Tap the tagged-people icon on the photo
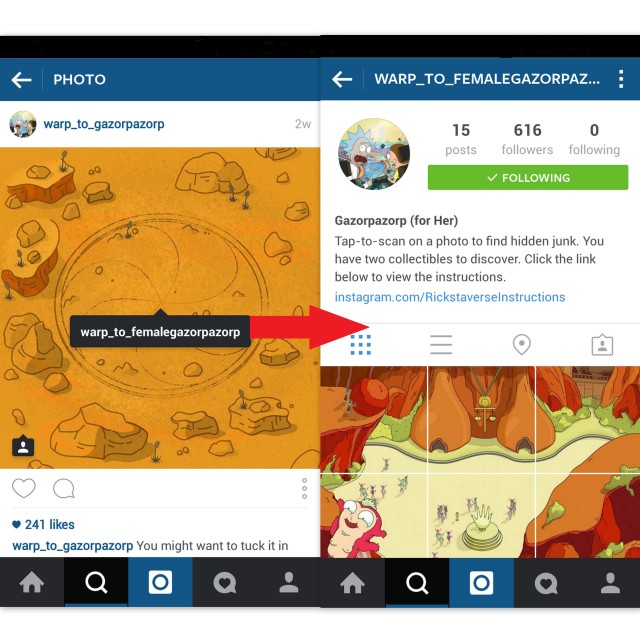The height and width of the screenshot is (640, 640). click(23, 446)
